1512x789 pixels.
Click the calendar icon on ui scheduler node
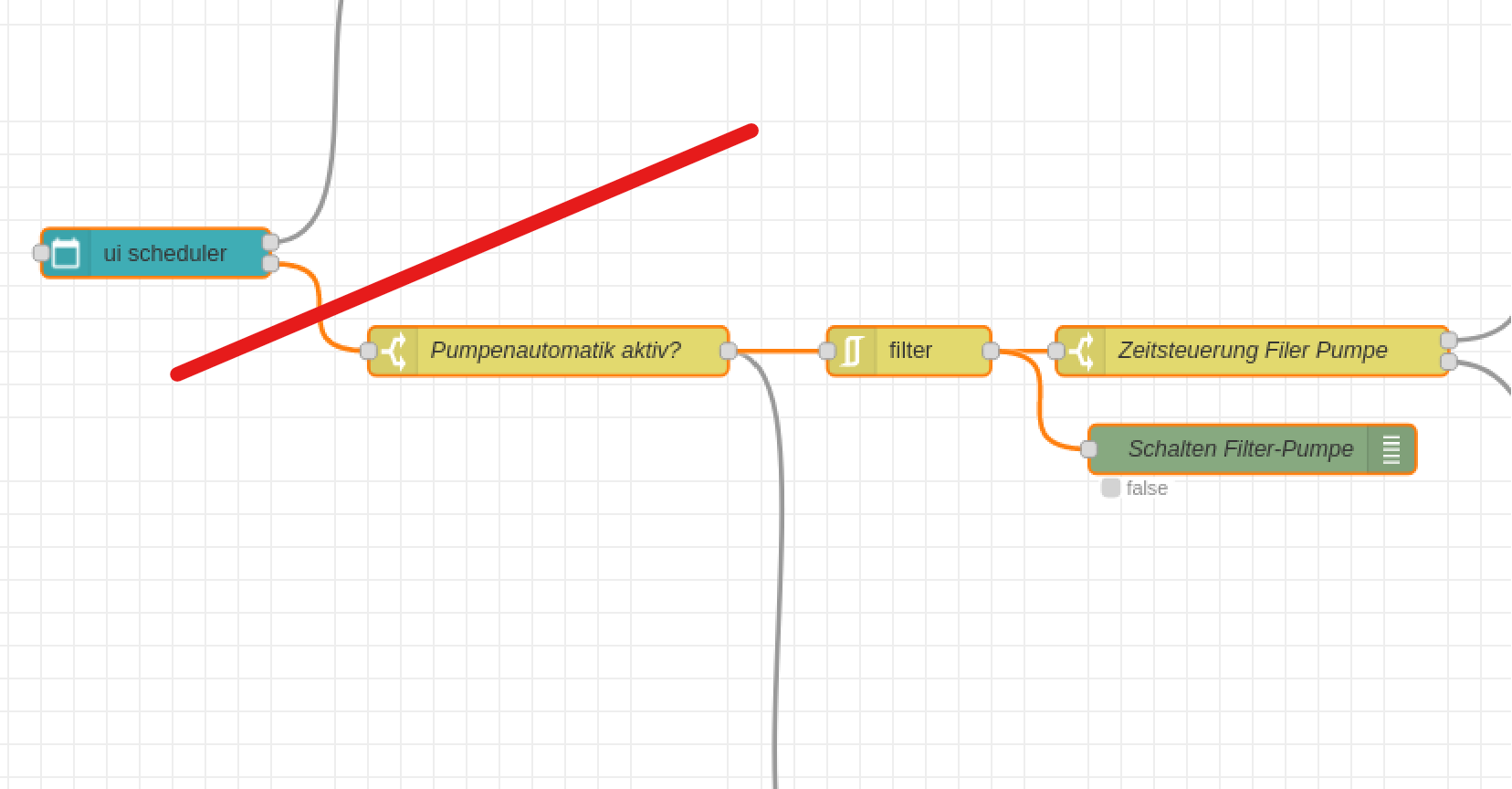[x=66, y=253]
